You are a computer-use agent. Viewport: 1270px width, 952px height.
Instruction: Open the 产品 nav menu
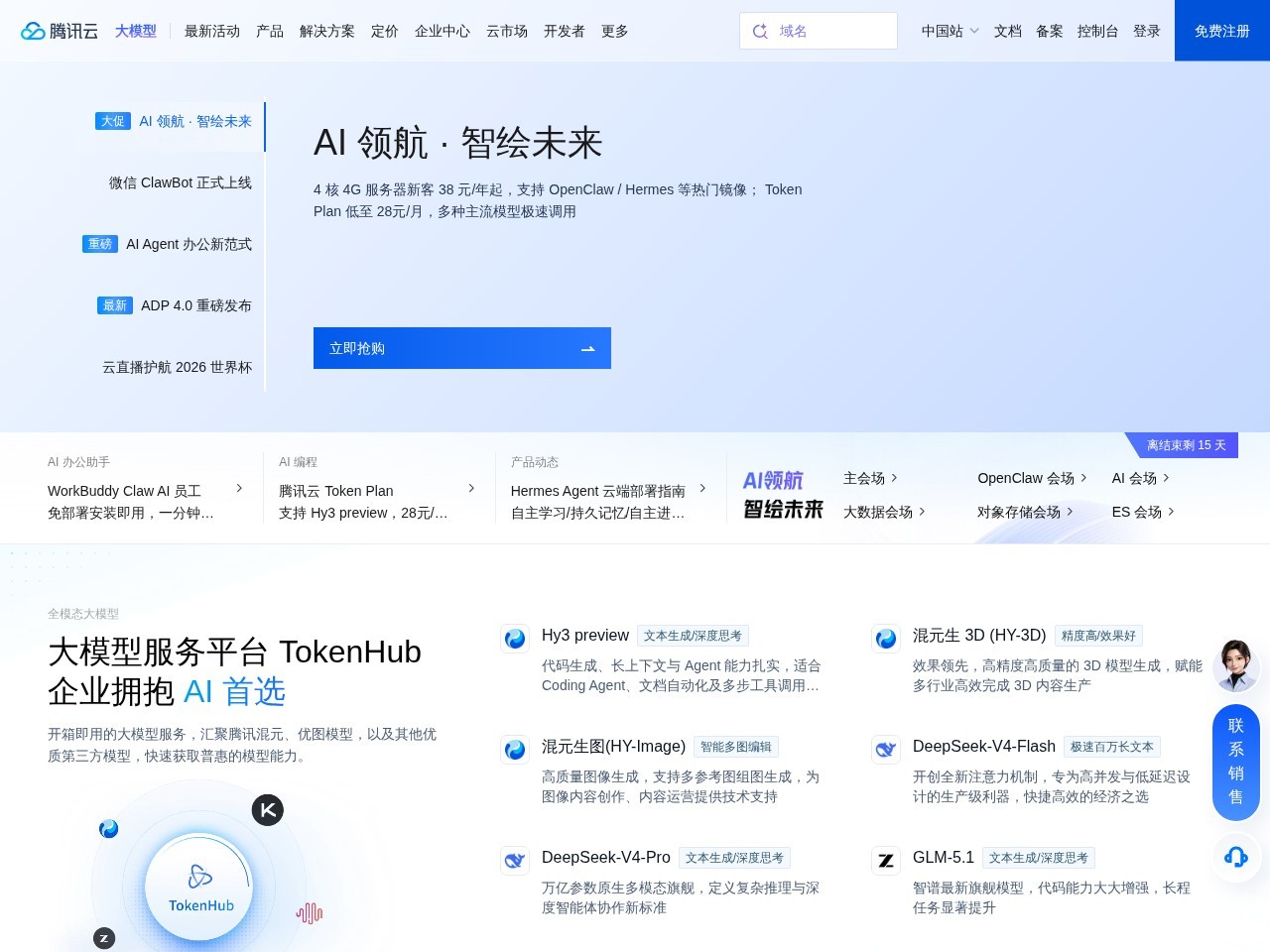[x=270, y=31]
